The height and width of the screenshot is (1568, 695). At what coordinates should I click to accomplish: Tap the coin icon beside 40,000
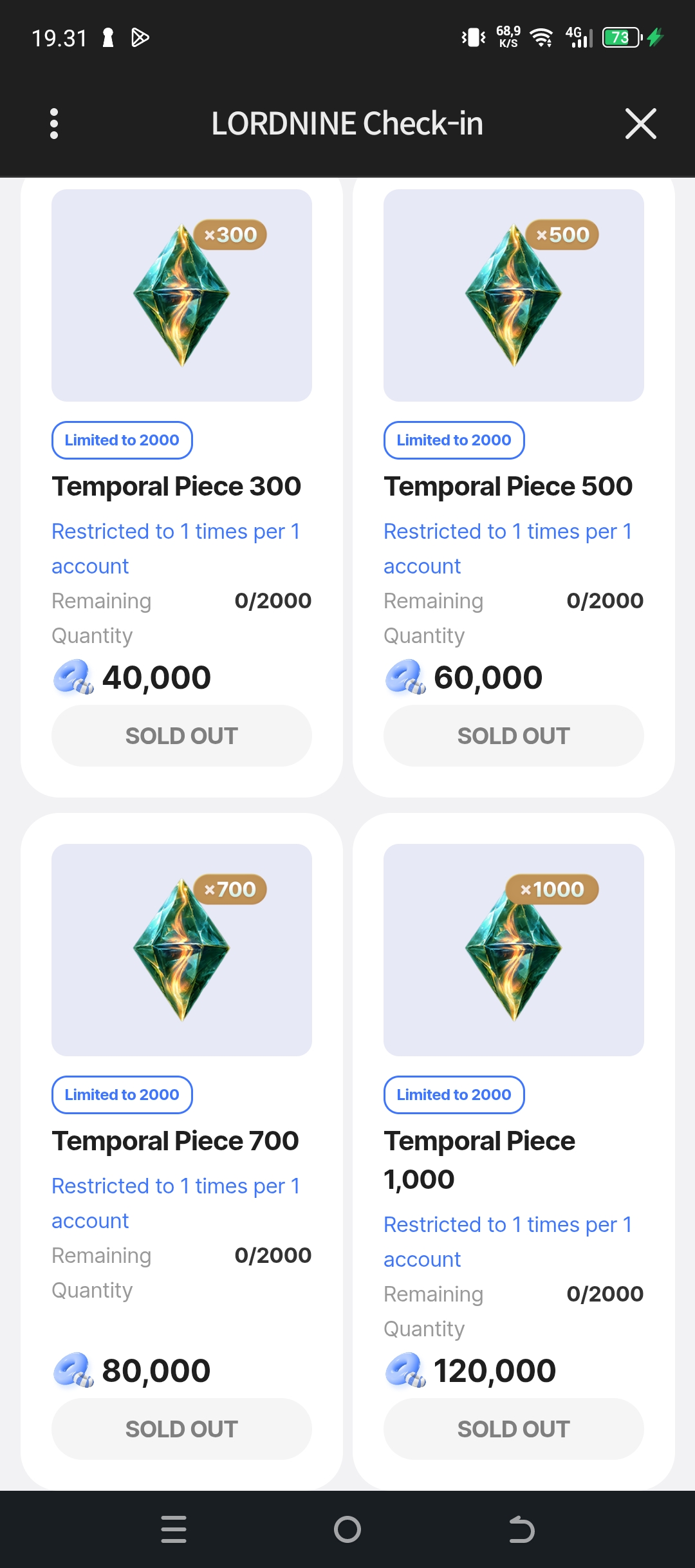coord(73,677)
